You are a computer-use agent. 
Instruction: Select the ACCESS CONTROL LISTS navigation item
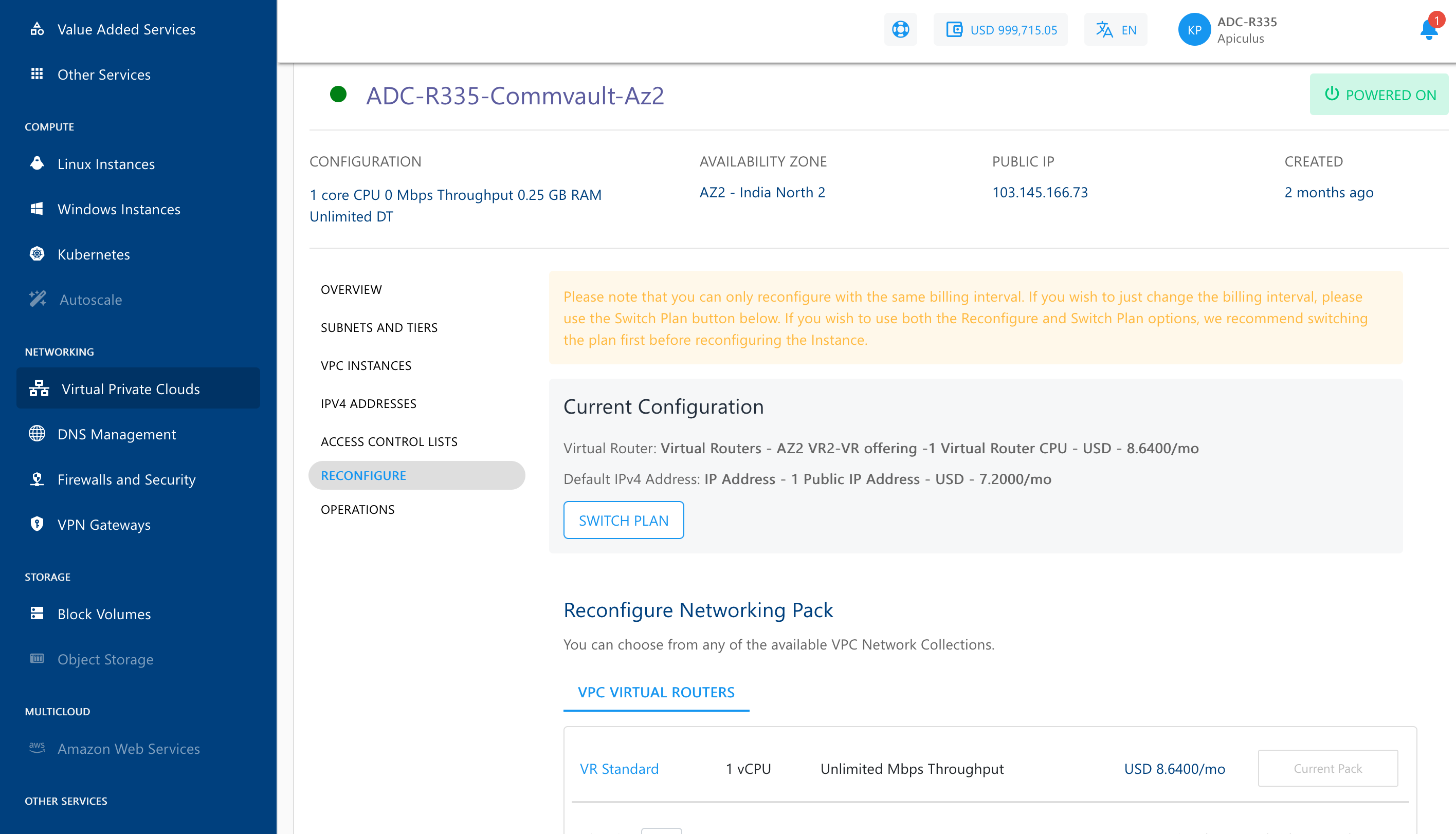coord(389,441)
